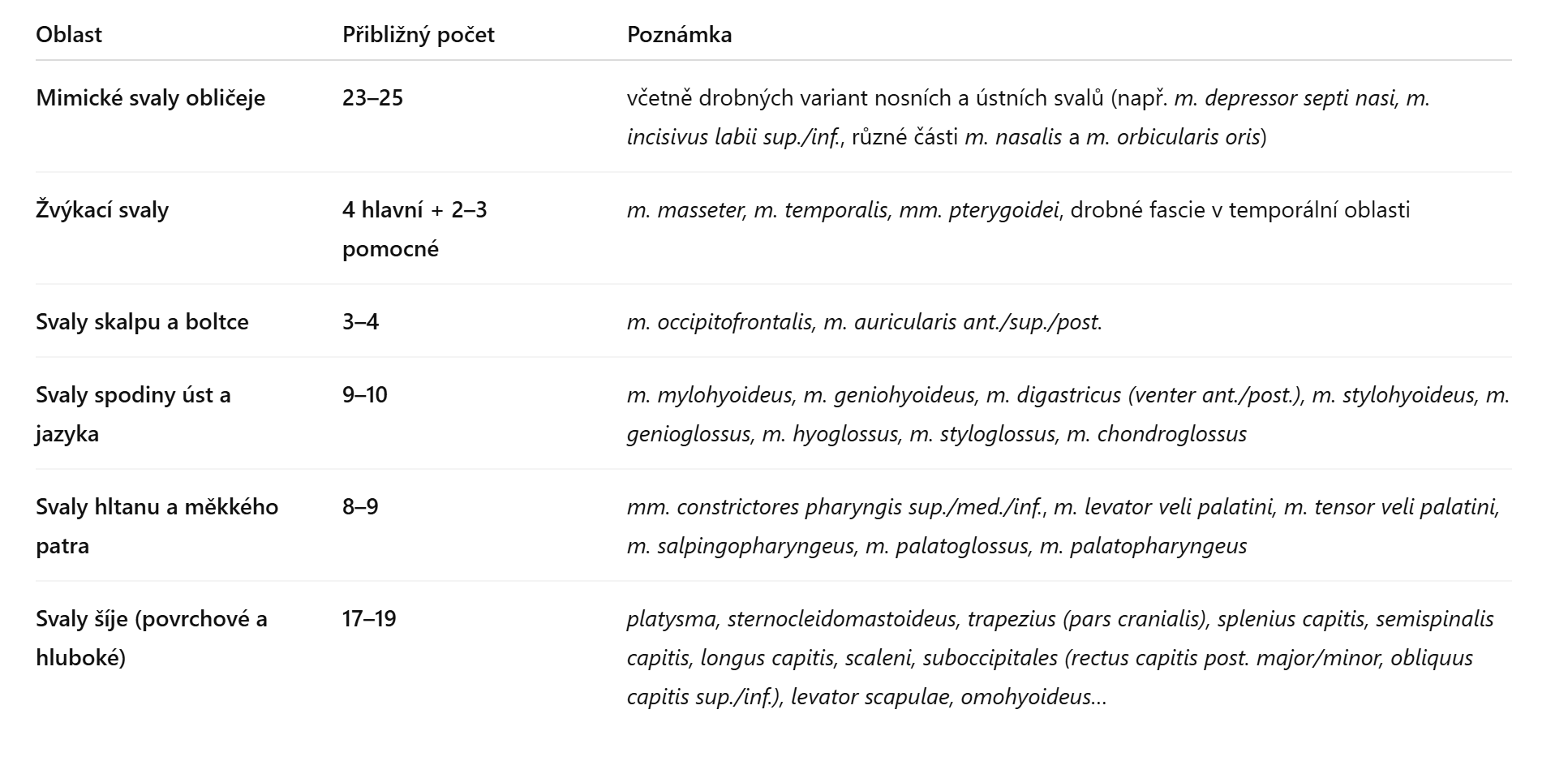This screenshot has width=1568, height=757.
Task: Select the "Mimické svaly obličeje" row label
Action: [151, 98]
